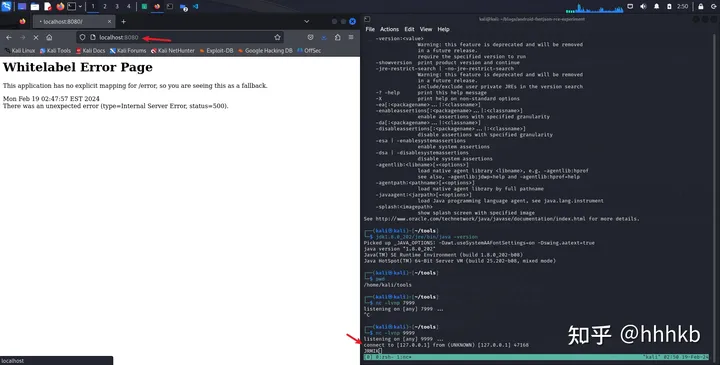Go forward one page in Firefox
The width and height of the screenshot is (720, 365).
pyautogui.click(x=22, y=38)
